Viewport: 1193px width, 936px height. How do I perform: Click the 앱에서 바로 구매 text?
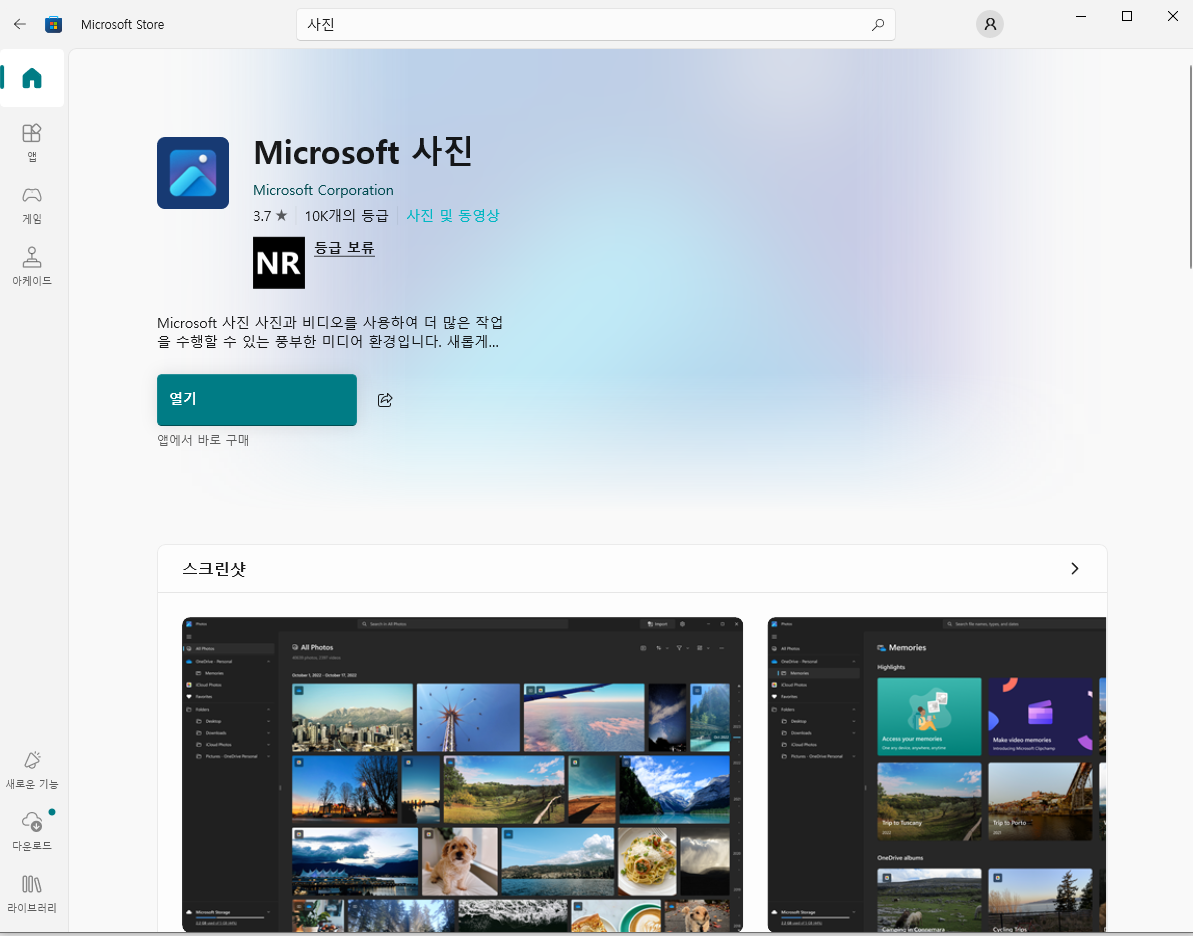click(x=203, y=440)
